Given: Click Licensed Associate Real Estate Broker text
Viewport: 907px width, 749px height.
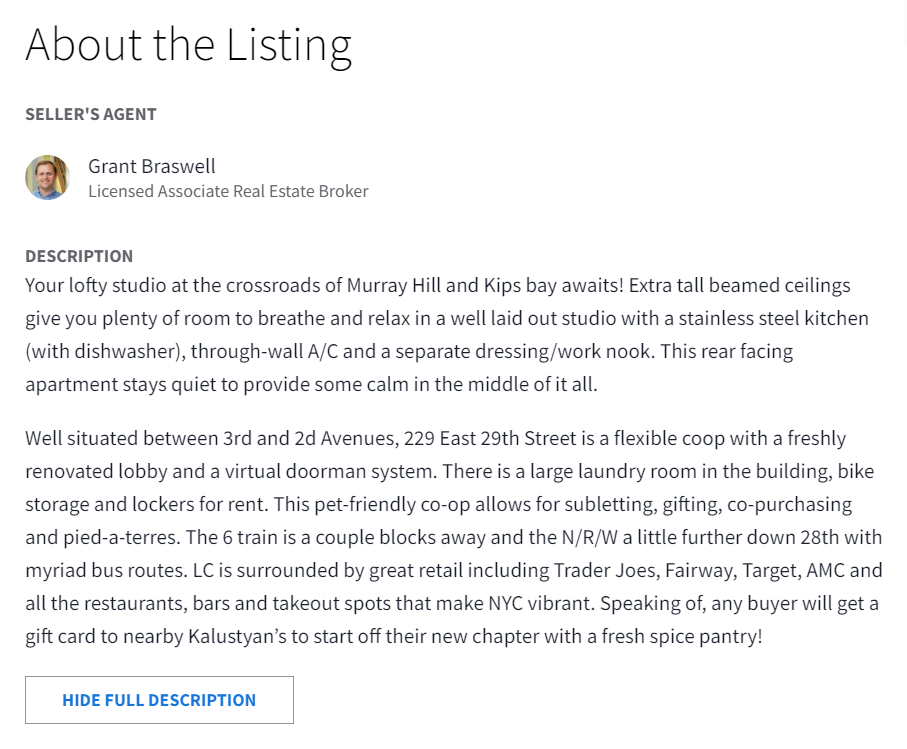Looking at the screenshot, I should 228,191.
